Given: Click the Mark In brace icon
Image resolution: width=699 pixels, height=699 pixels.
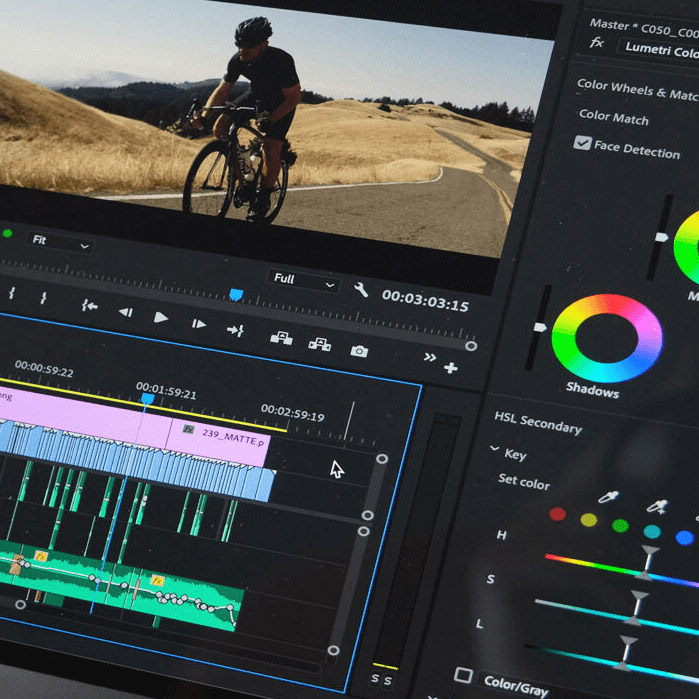Looking at the screenshot, I should 12,293.
